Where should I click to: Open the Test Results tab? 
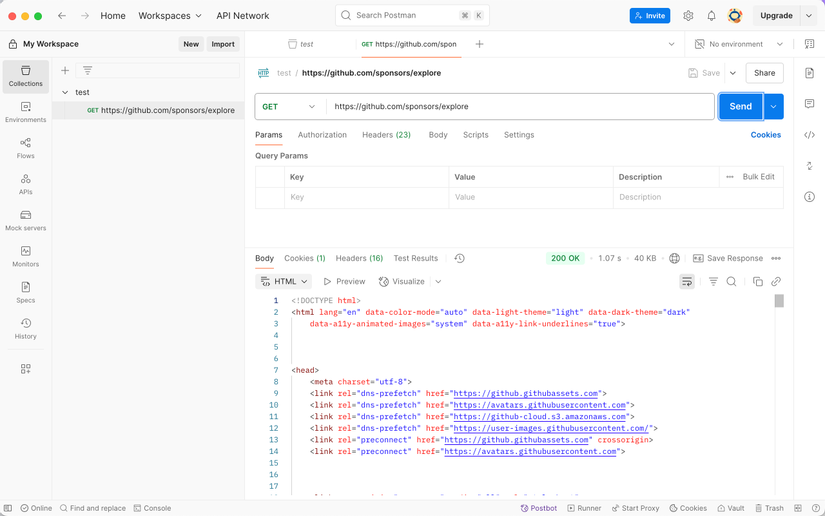416,258
